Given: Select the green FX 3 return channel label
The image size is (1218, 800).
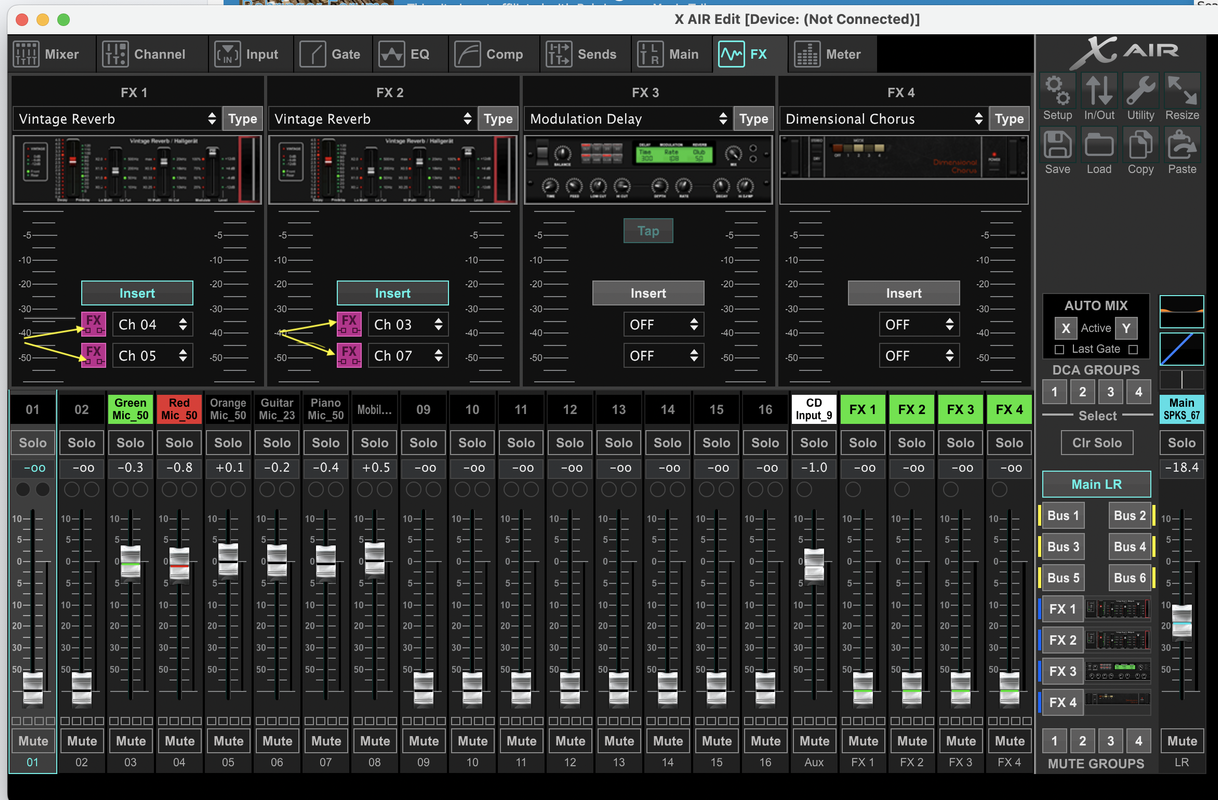Looking at the screenshot, I should 960,409.
